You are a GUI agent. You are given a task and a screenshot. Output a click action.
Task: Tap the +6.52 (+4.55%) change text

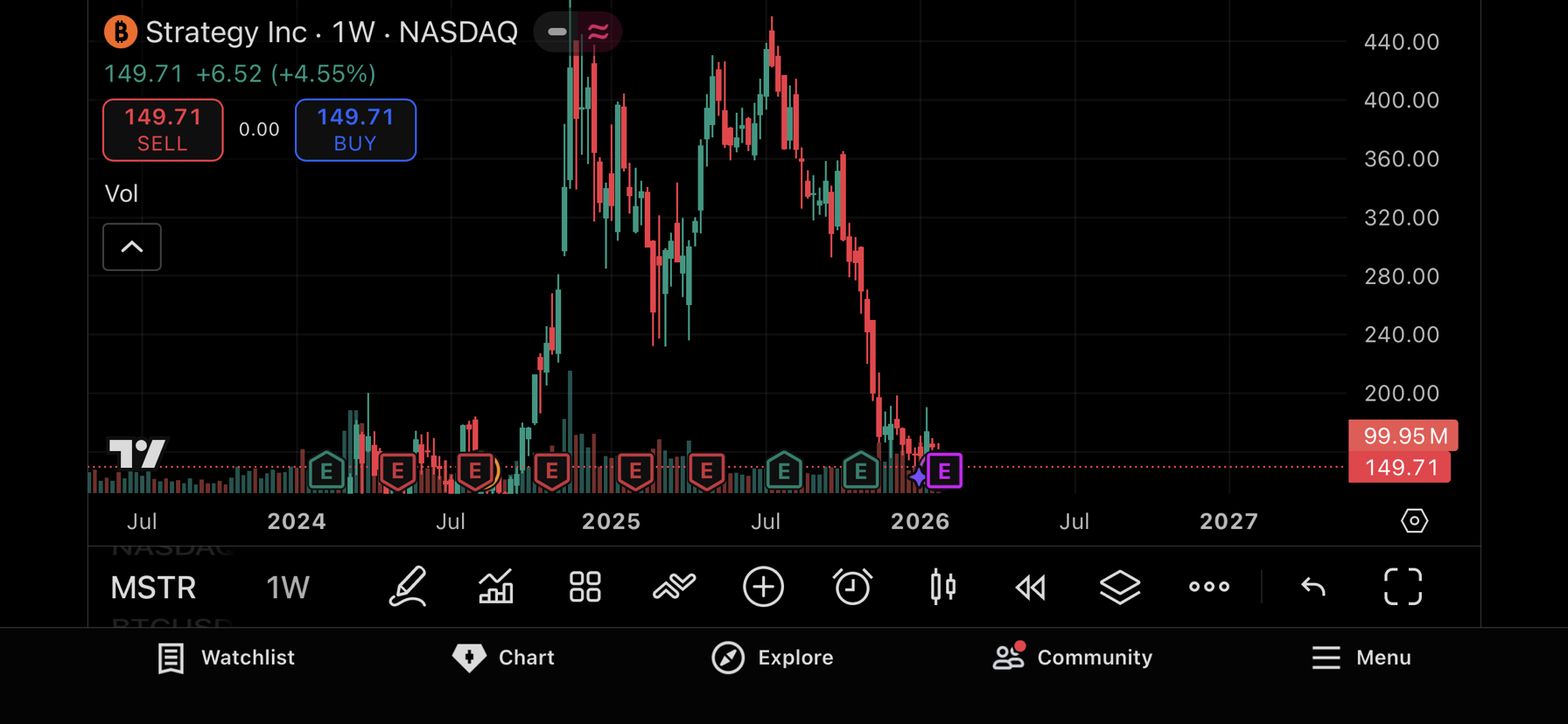pos(286,74)
